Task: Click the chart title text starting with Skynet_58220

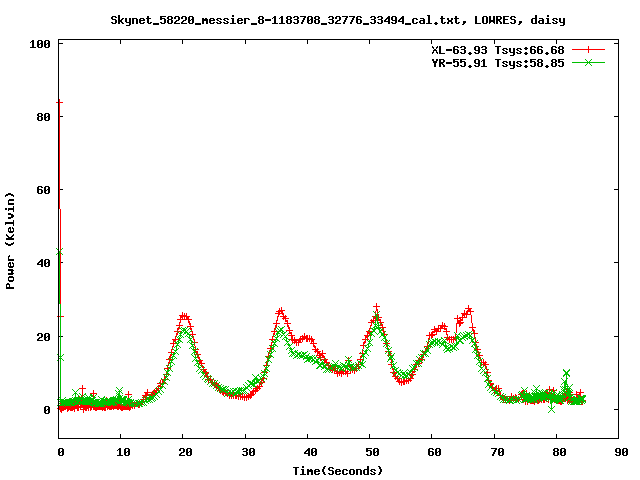Action: [x=338, y=20]
